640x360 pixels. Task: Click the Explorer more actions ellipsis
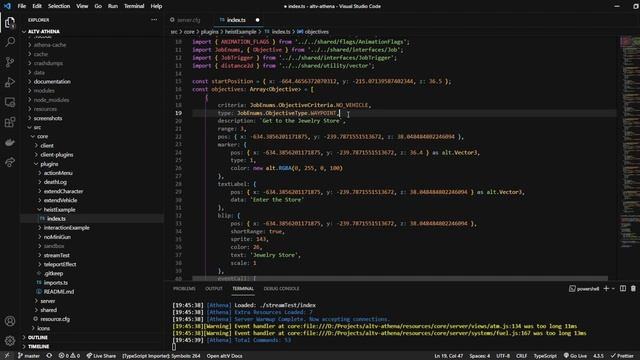pos(154,20)
